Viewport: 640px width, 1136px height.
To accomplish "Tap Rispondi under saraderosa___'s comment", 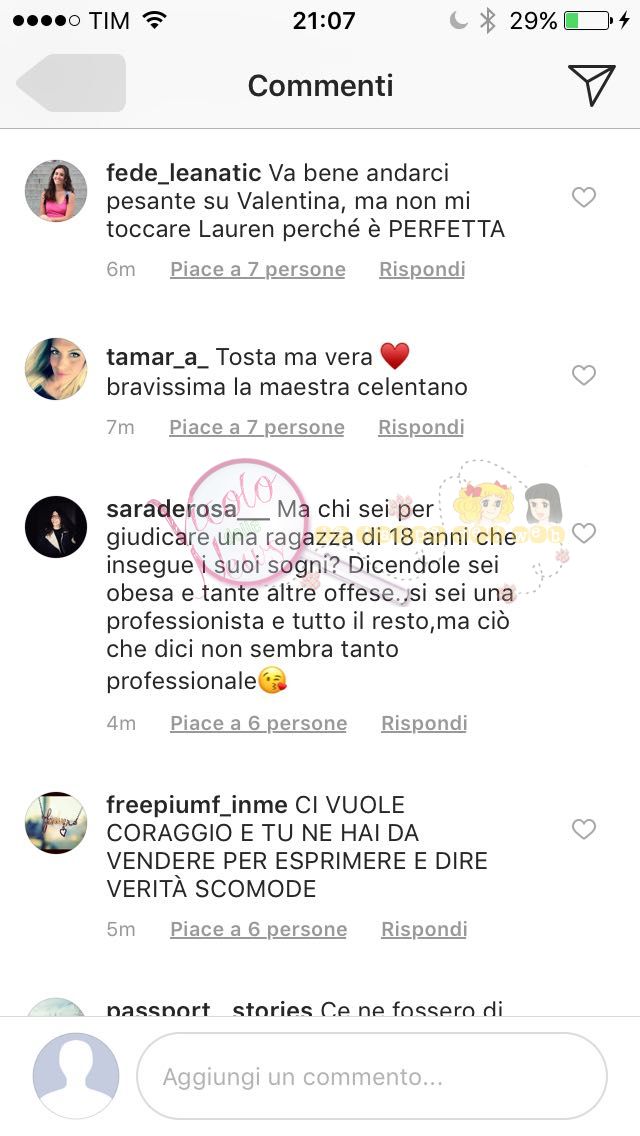I will (424, 723).
